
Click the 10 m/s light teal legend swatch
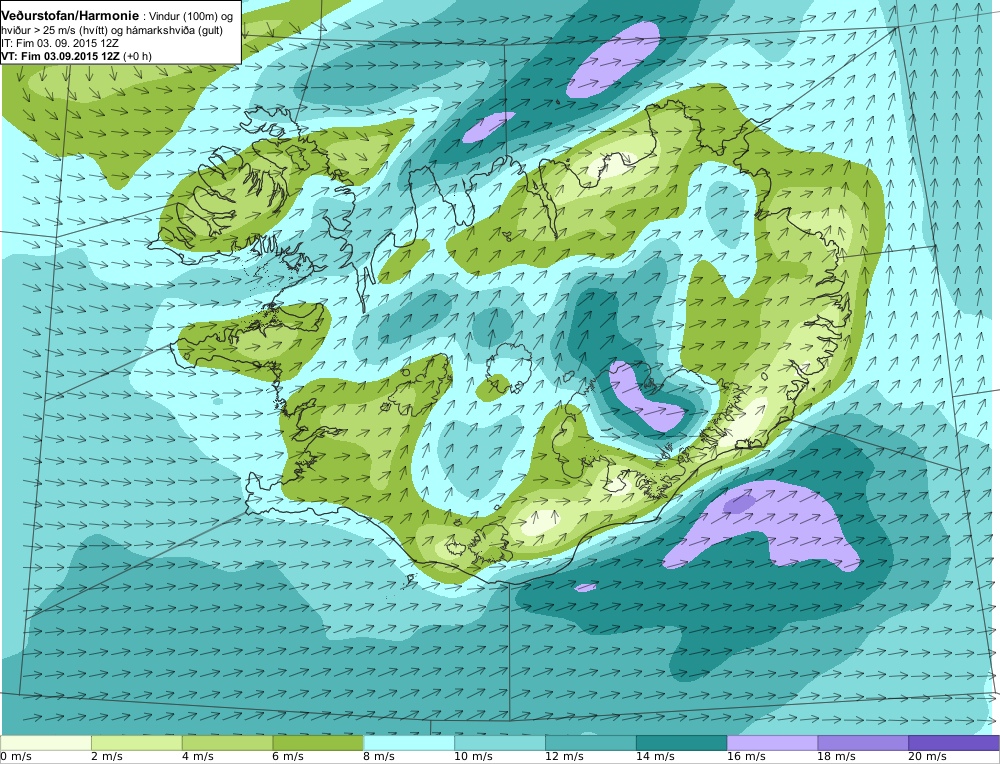coord(499,743)
